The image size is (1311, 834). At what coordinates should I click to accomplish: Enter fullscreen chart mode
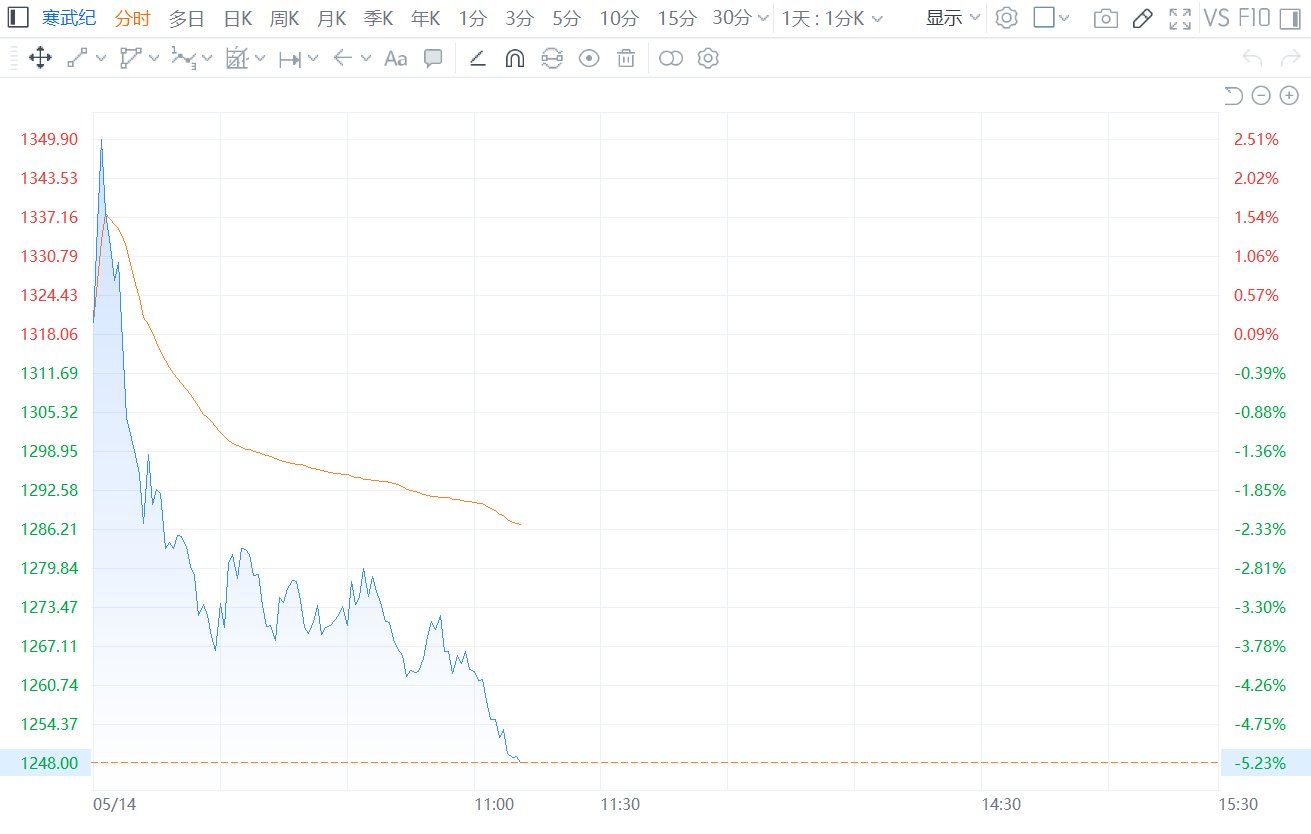click(x=1180, y=18)
